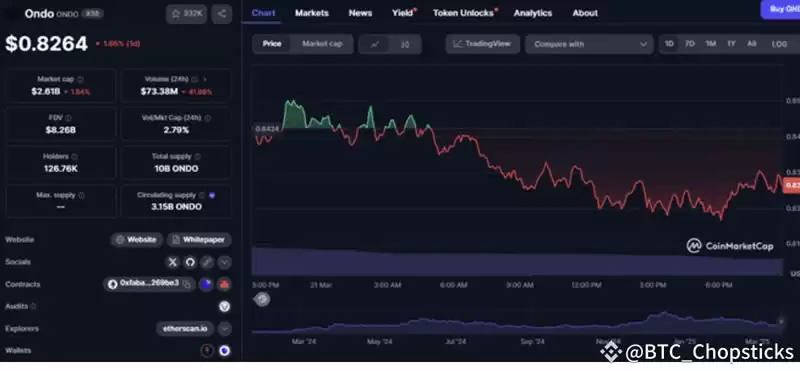Click the star watchlist button
The image size is (800, 371).
click(186, 14)
